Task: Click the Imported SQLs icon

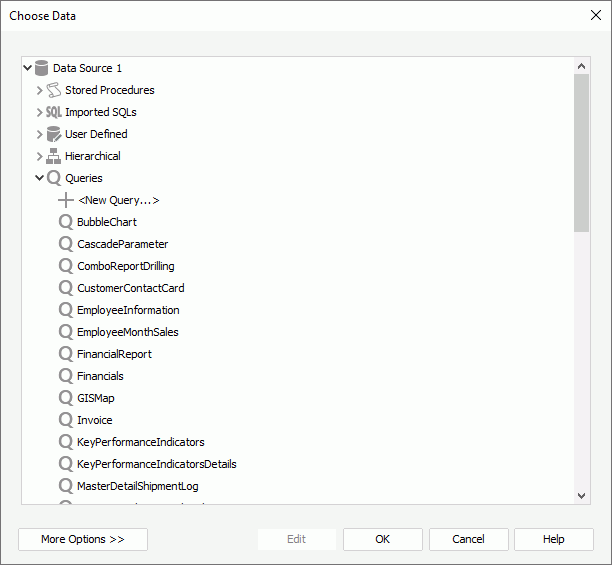Action: coord(53,112)
